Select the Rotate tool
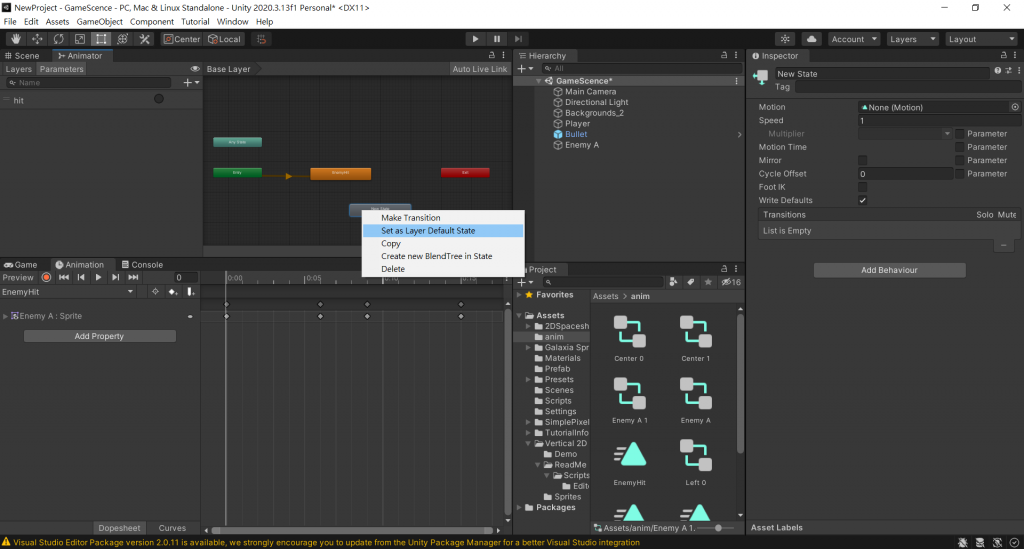 59,39
